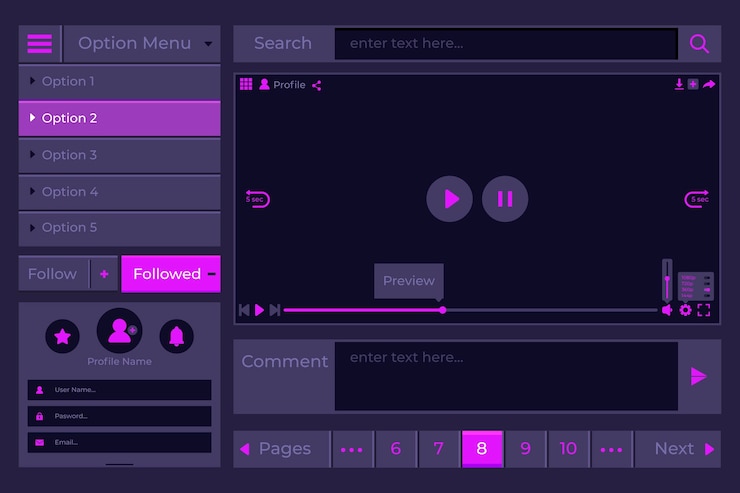Click the comment text area

(x=506, y=376)
